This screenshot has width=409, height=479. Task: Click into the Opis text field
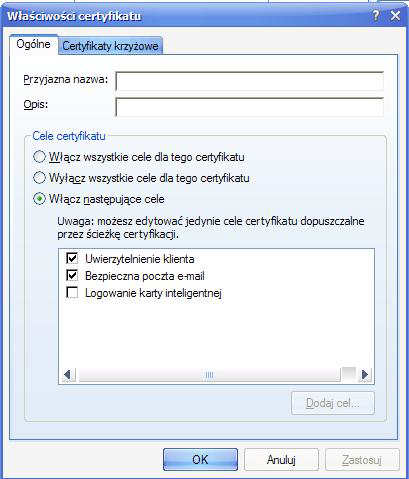click(x=249, y=107)
